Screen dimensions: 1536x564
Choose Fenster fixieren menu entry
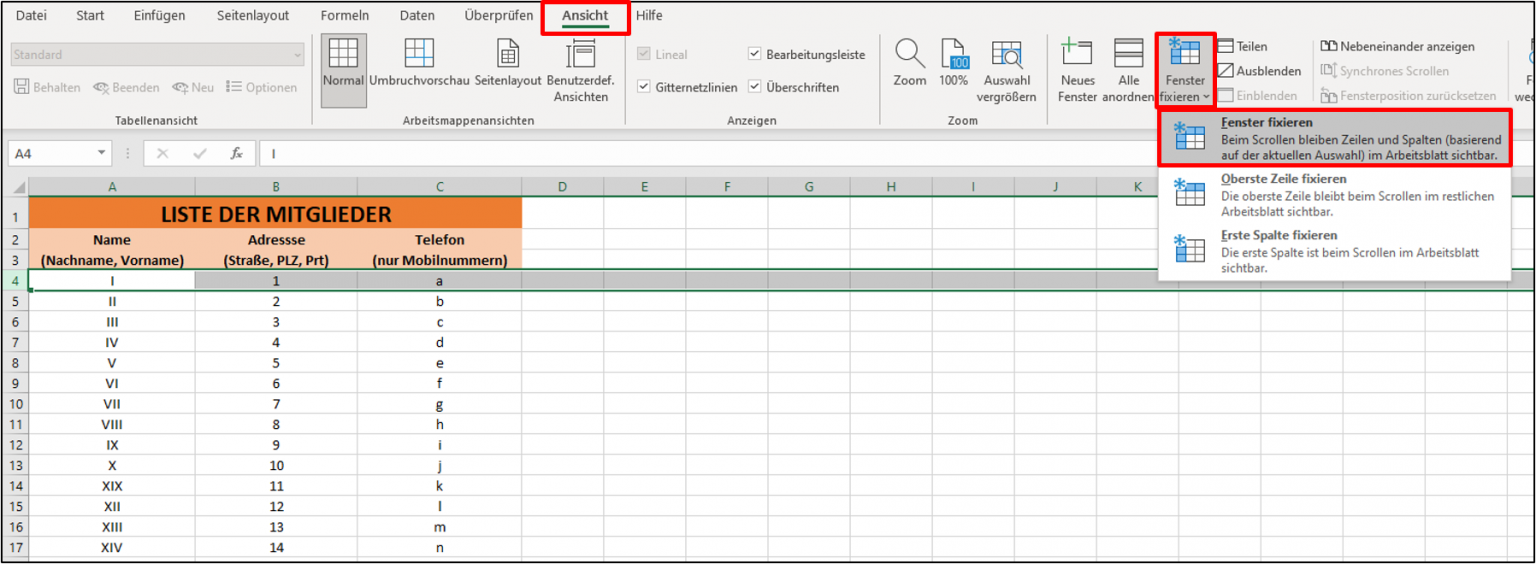pyautogui.click(x=1334, y=138)
